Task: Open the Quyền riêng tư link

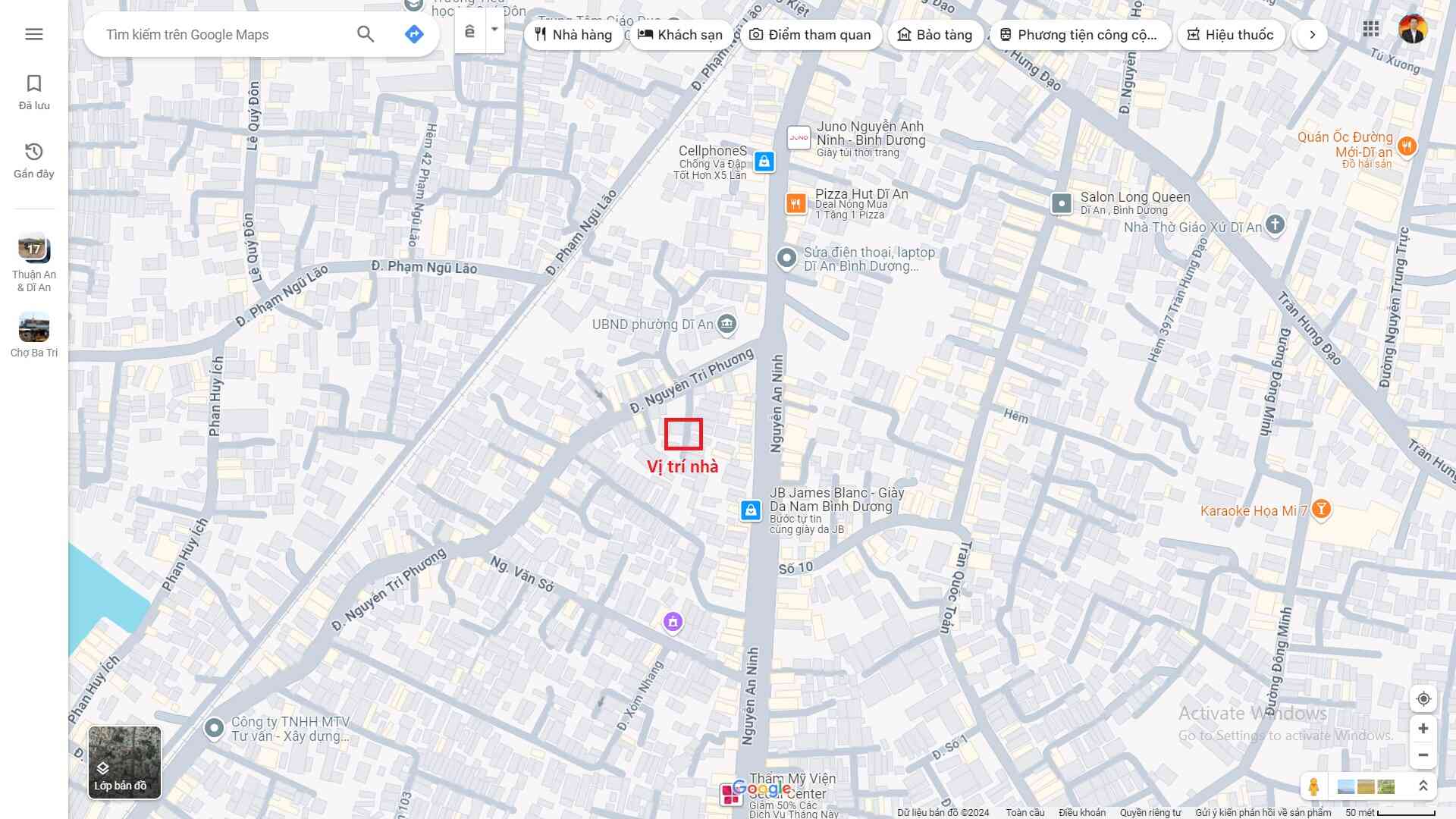Action: 1150,812
